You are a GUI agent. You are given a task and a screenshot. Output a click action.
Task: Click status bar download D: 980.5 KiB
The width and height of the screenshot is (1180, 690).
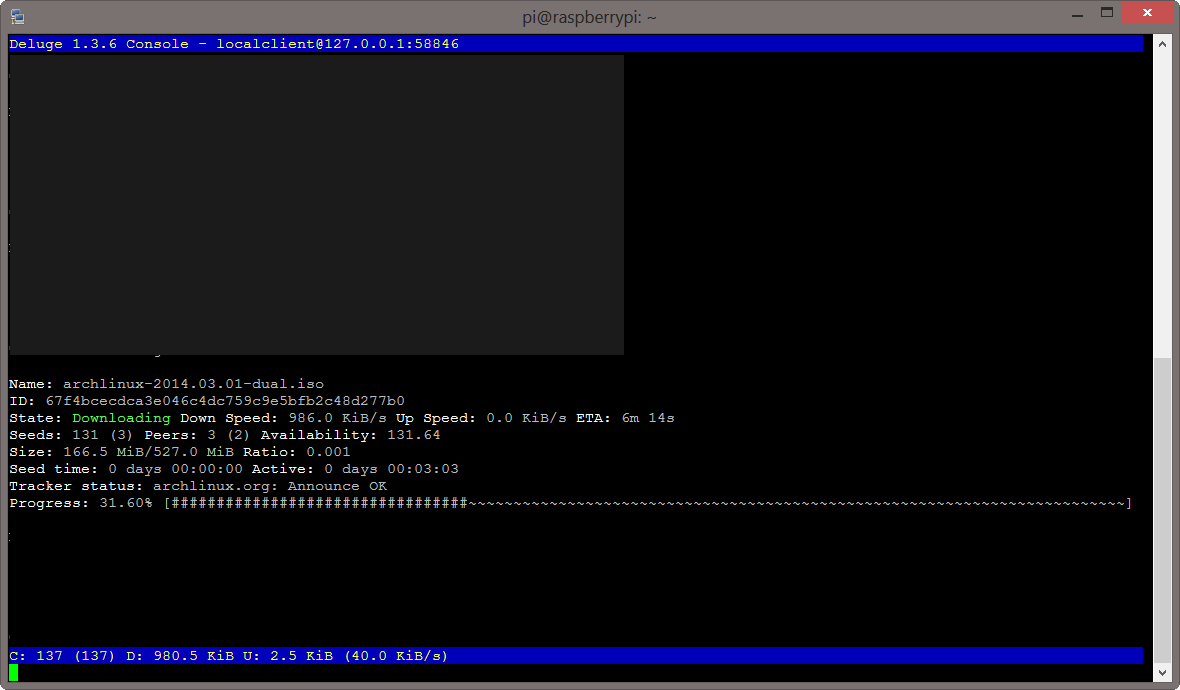coord(180,656)
